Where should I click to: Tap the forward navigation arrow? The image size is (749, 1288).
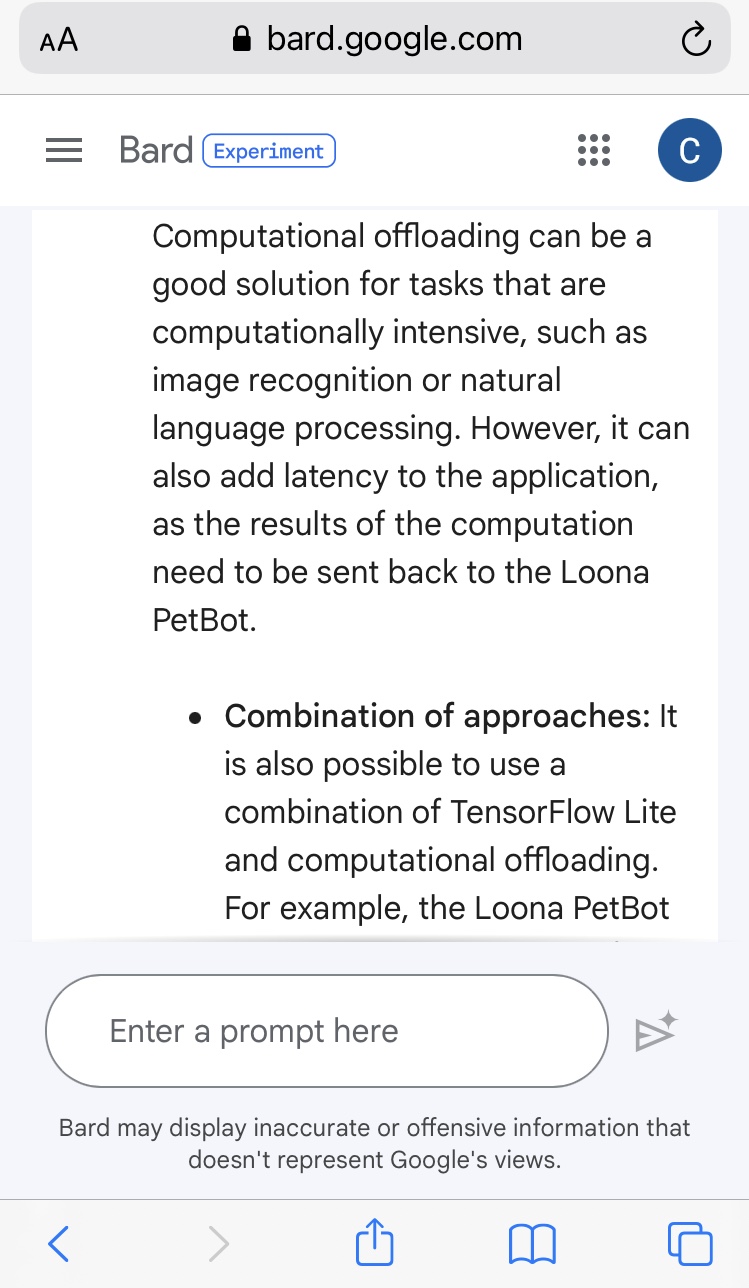click(218, 1243)
